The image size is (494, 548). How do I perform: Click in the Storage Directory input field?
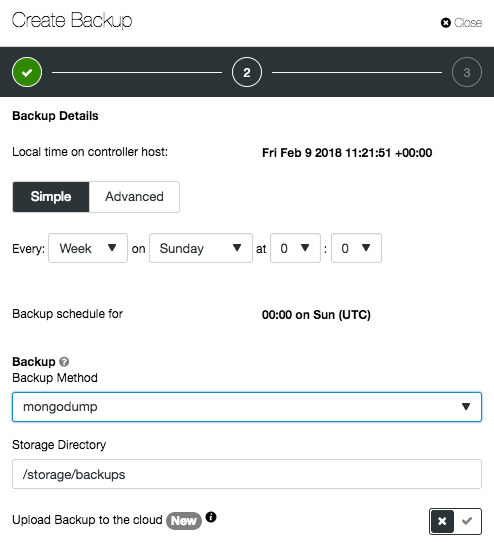tap(247, 474)
